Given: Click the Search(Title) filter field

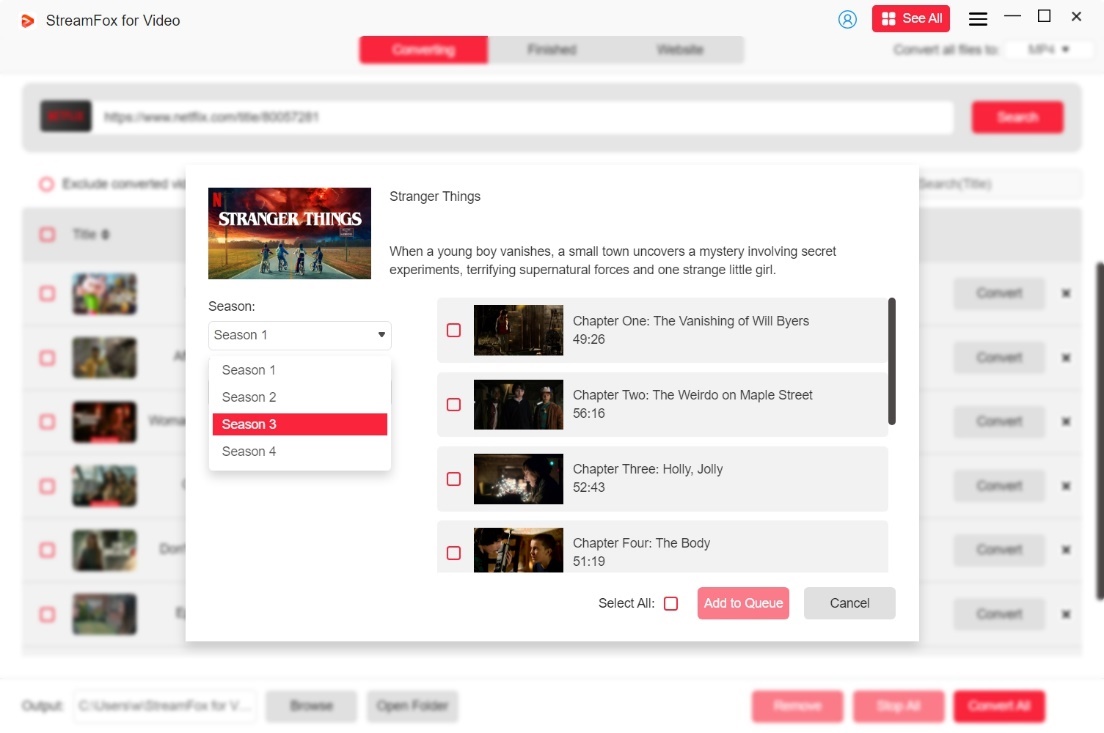Looking at the screenshot, I should pos(998,184).
